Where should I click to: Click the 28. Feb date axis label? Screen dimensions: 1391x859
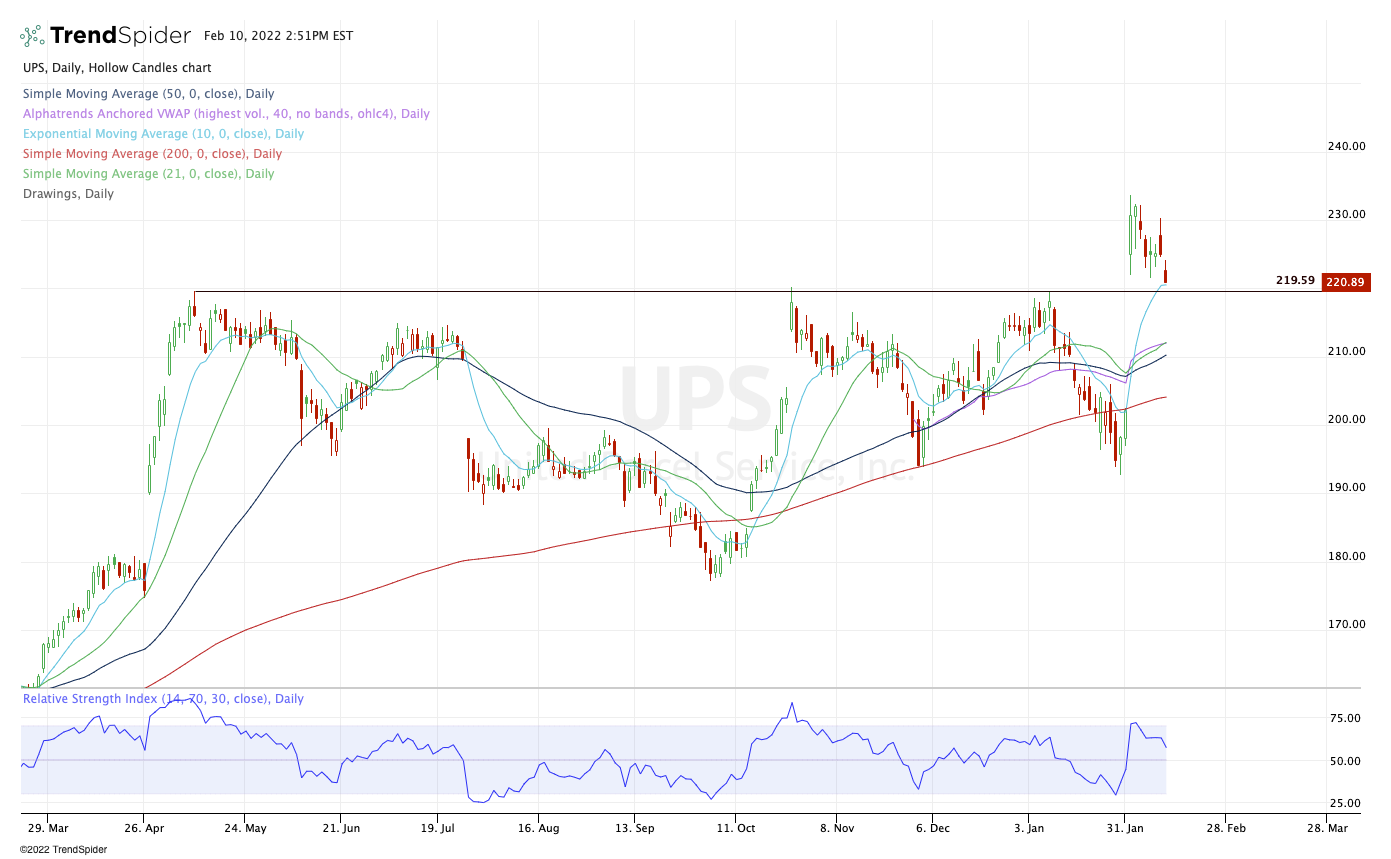coord(1226,828)
